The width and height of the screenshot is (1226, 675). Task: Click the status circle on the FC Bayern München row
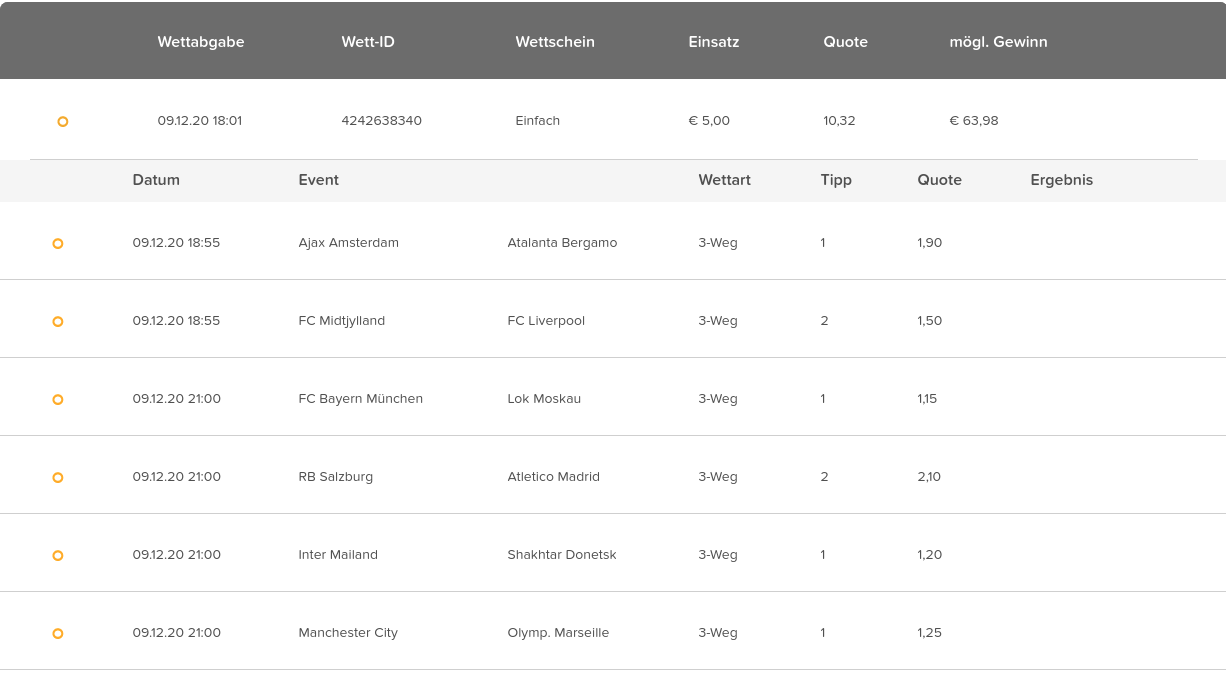[58, 399]
